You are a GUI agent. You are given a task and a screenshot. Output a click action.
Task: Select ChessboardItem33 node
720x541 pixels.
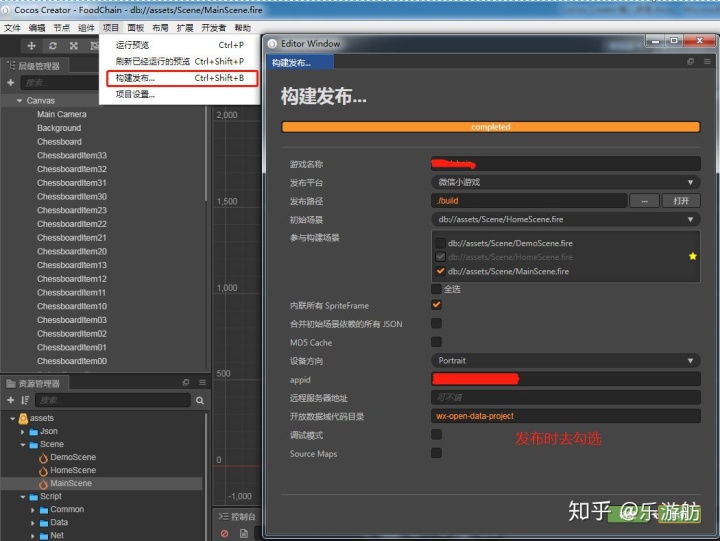[x=72, y=156]
